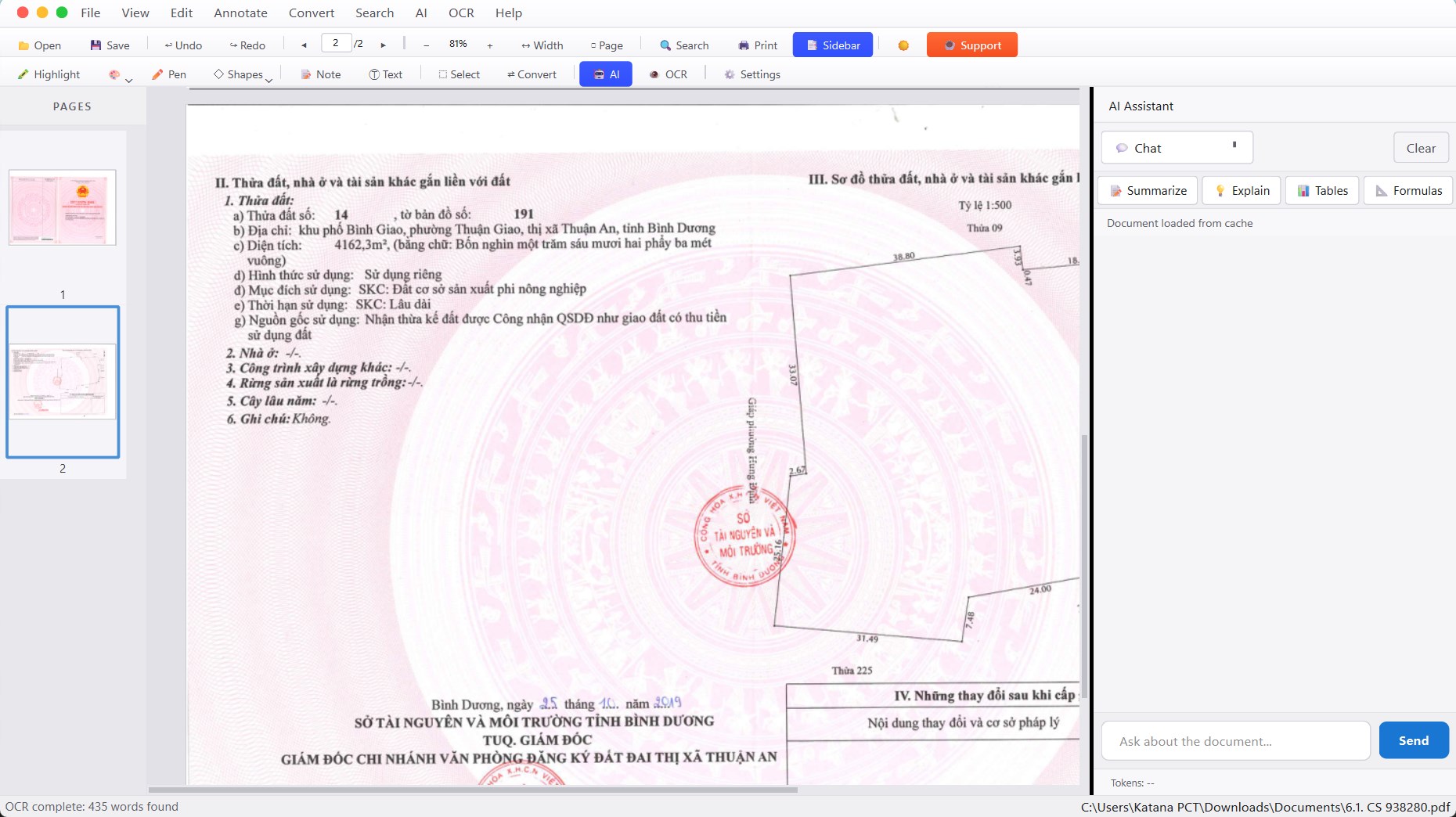Click the 81% zoom level value
Screen dimensions: 1456x817
click(458, 45)
